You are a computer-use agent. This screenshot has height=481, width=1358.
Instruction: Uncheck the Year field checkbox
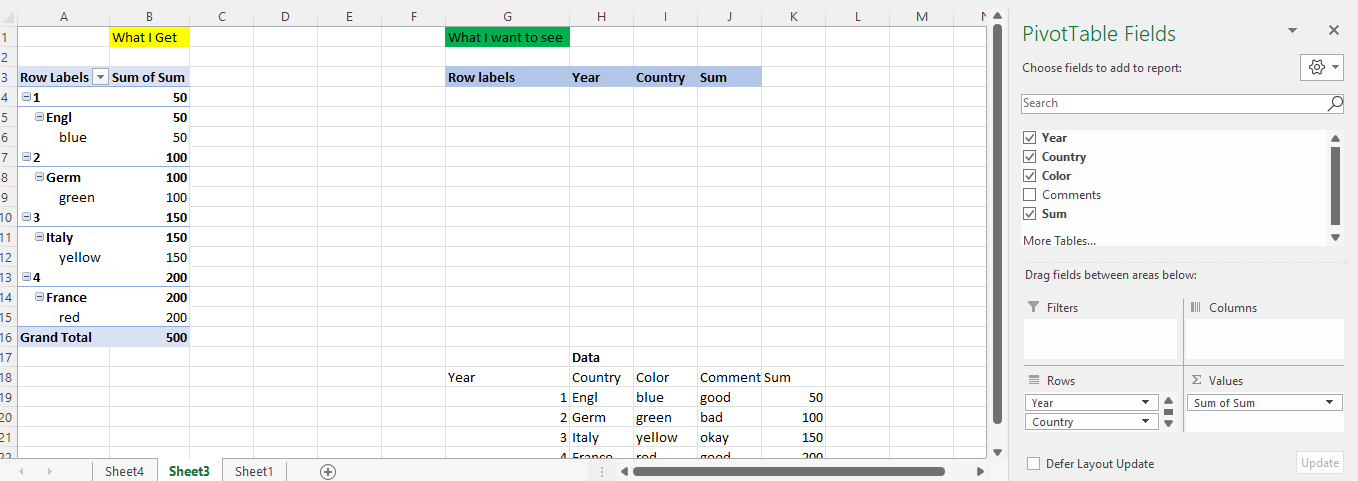pos(1029,138)
